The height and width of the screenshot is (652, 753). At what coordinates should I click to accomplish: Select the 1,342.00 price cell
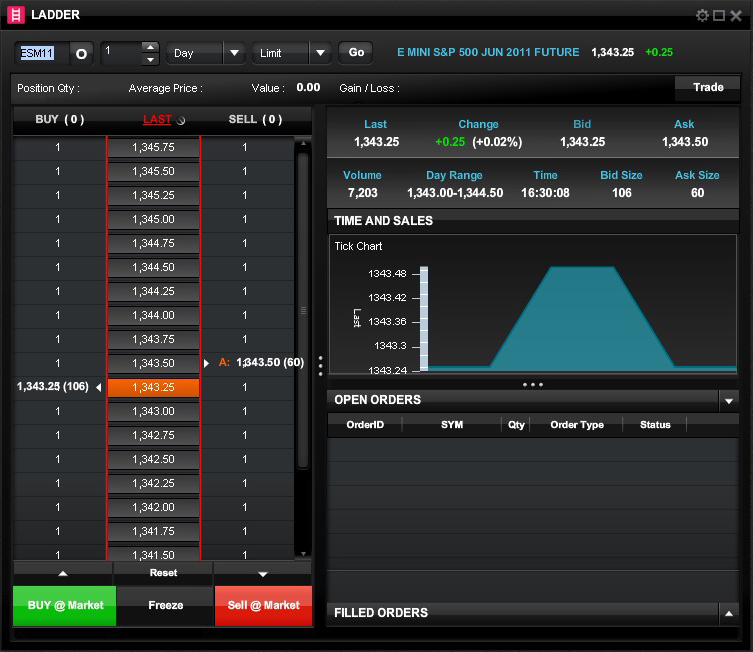pyautogui.click(x=154, y=507)
